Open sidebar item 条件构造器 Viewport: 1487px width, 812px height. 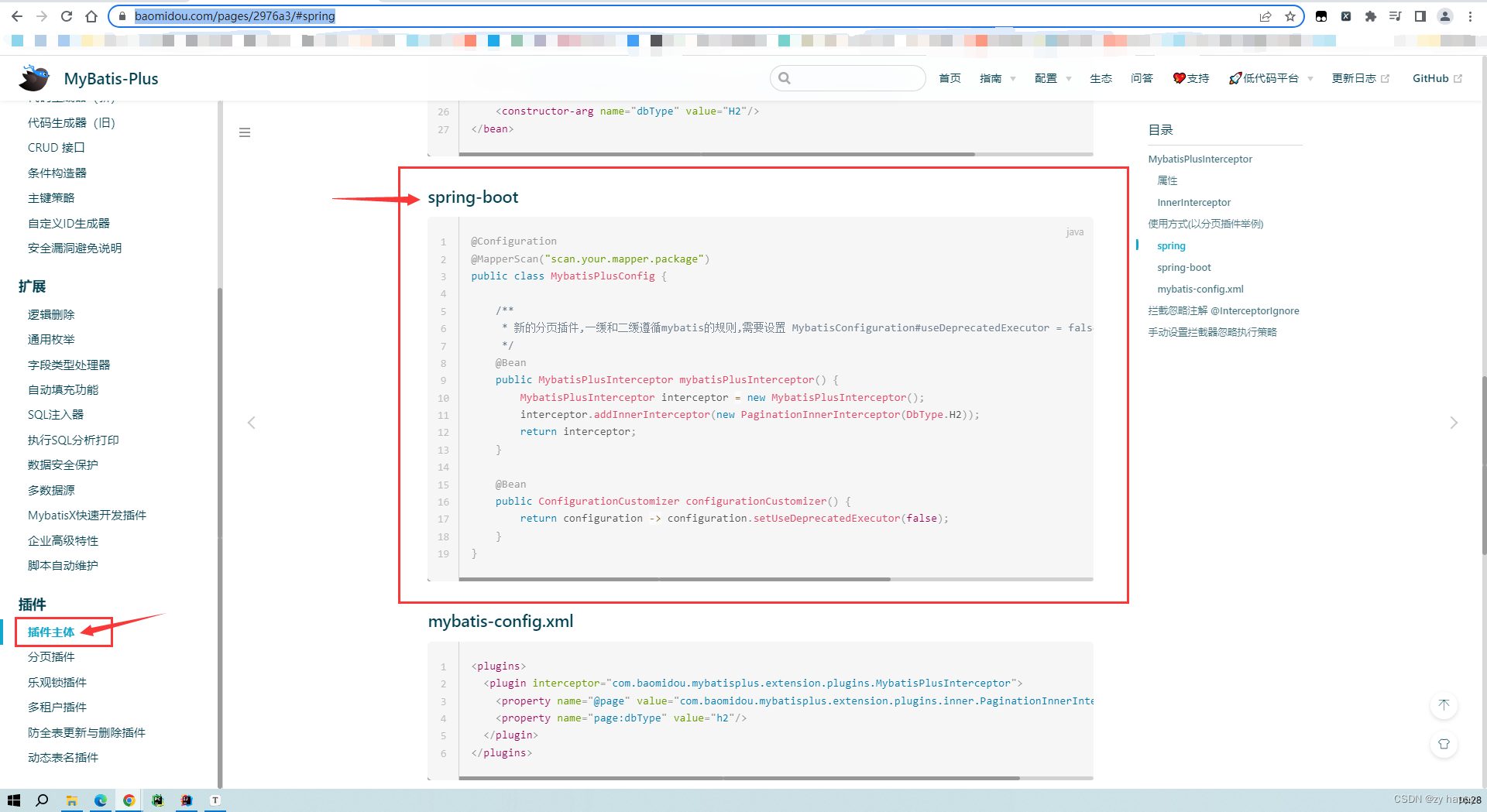pos(57,173)
